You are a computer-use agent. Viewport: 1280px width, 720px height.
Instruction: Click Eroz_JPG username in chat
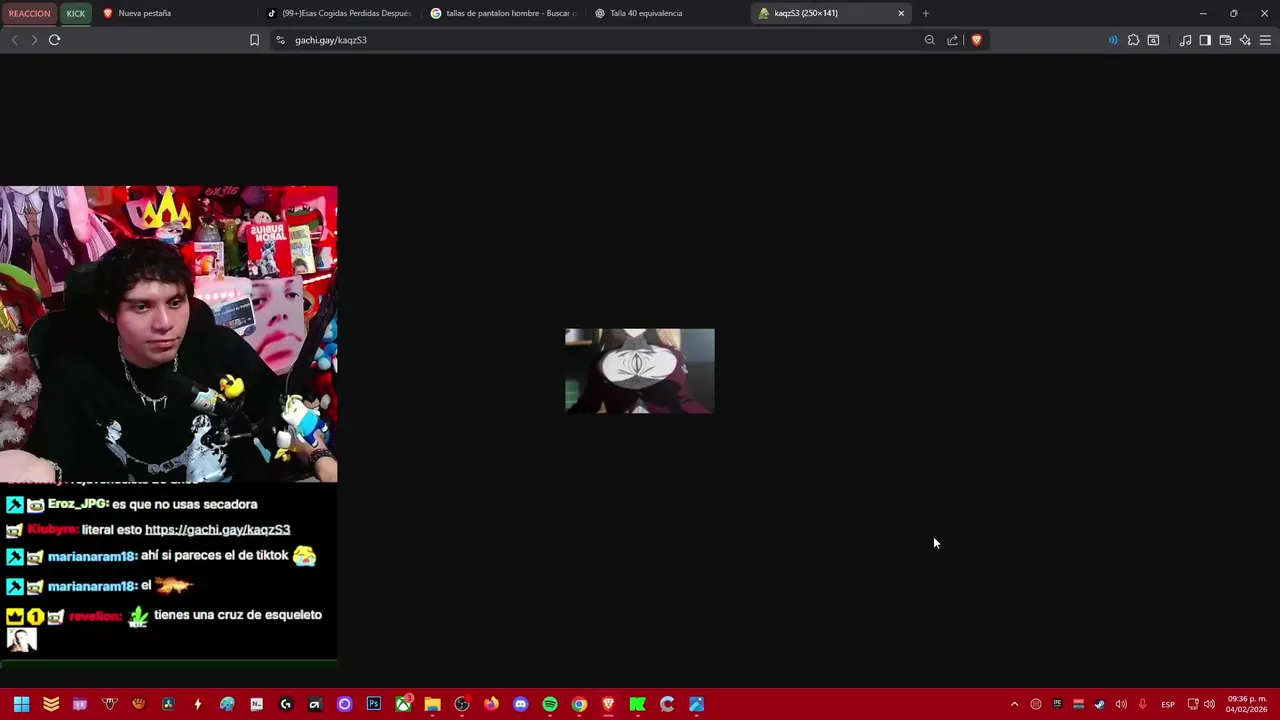pos(78,504)
